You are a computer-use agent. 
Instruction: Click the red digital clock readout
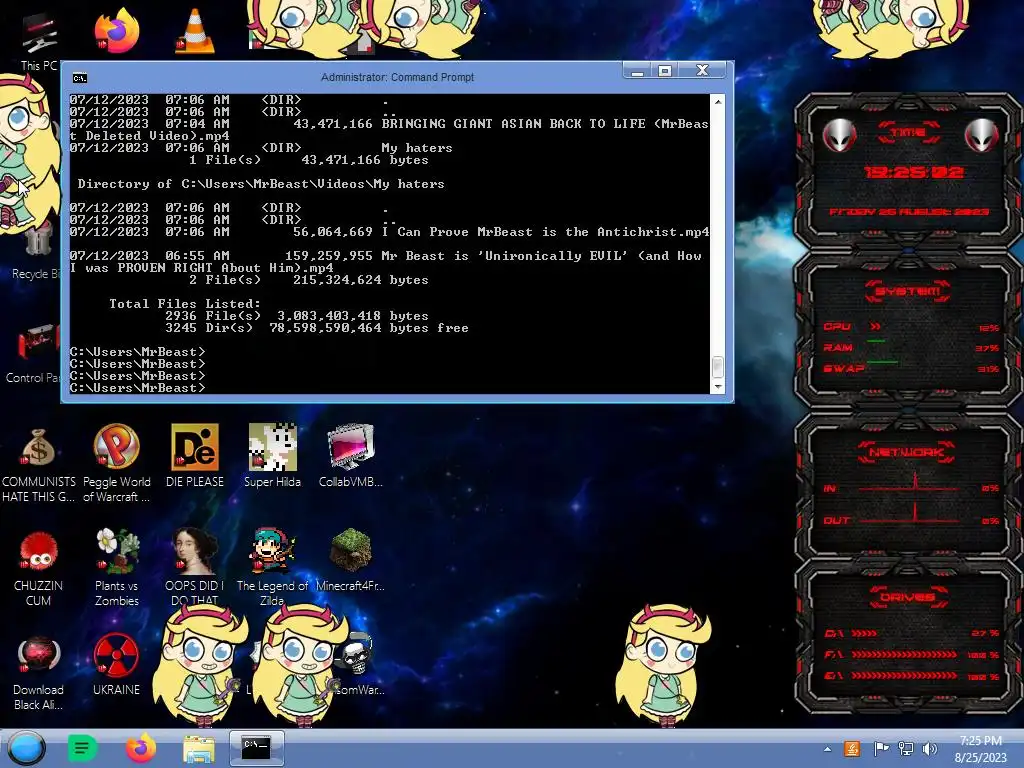[914, 172]
